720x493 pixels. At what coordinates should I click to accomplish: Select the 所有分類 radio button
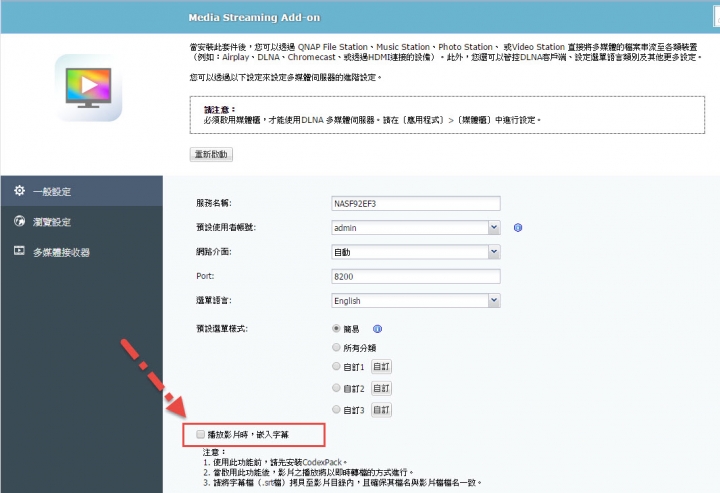coord(336,347)
